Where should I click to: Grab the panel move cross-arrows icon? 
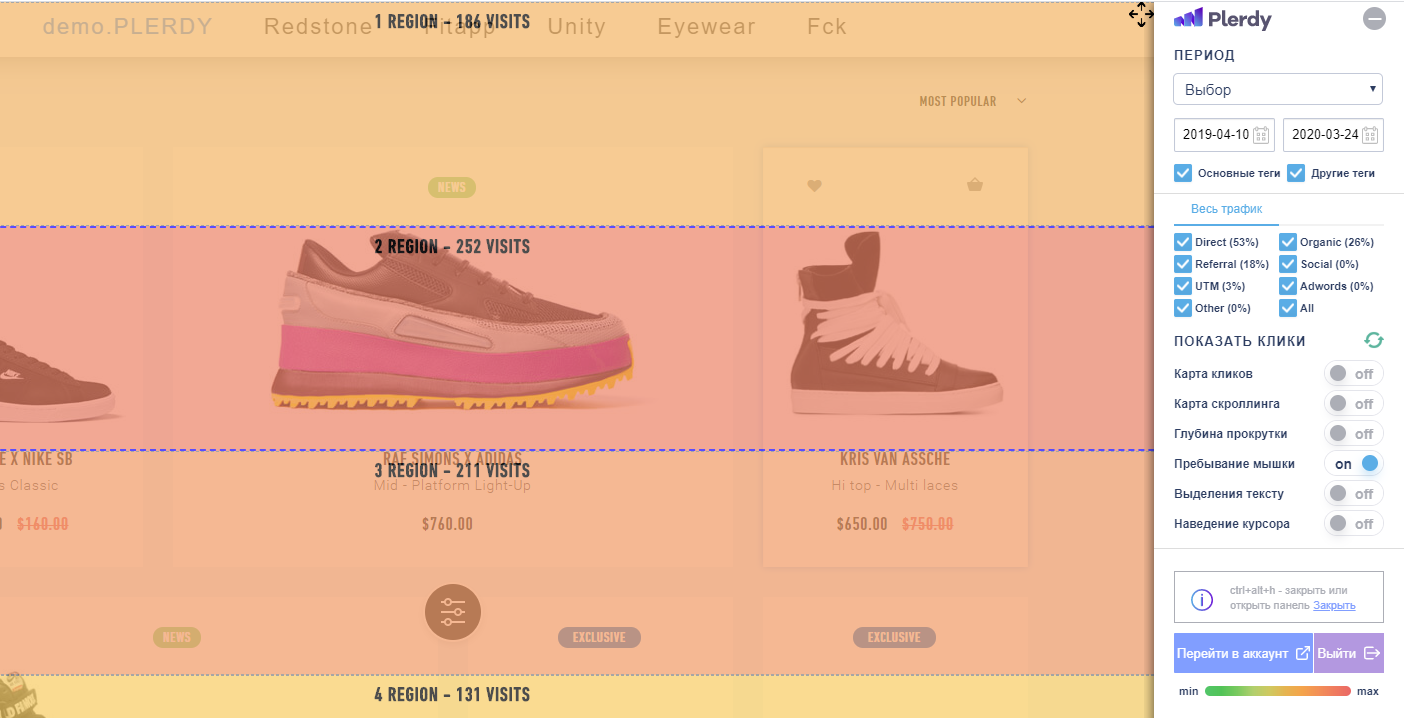pyautogui.click(x=1141, y=15)
